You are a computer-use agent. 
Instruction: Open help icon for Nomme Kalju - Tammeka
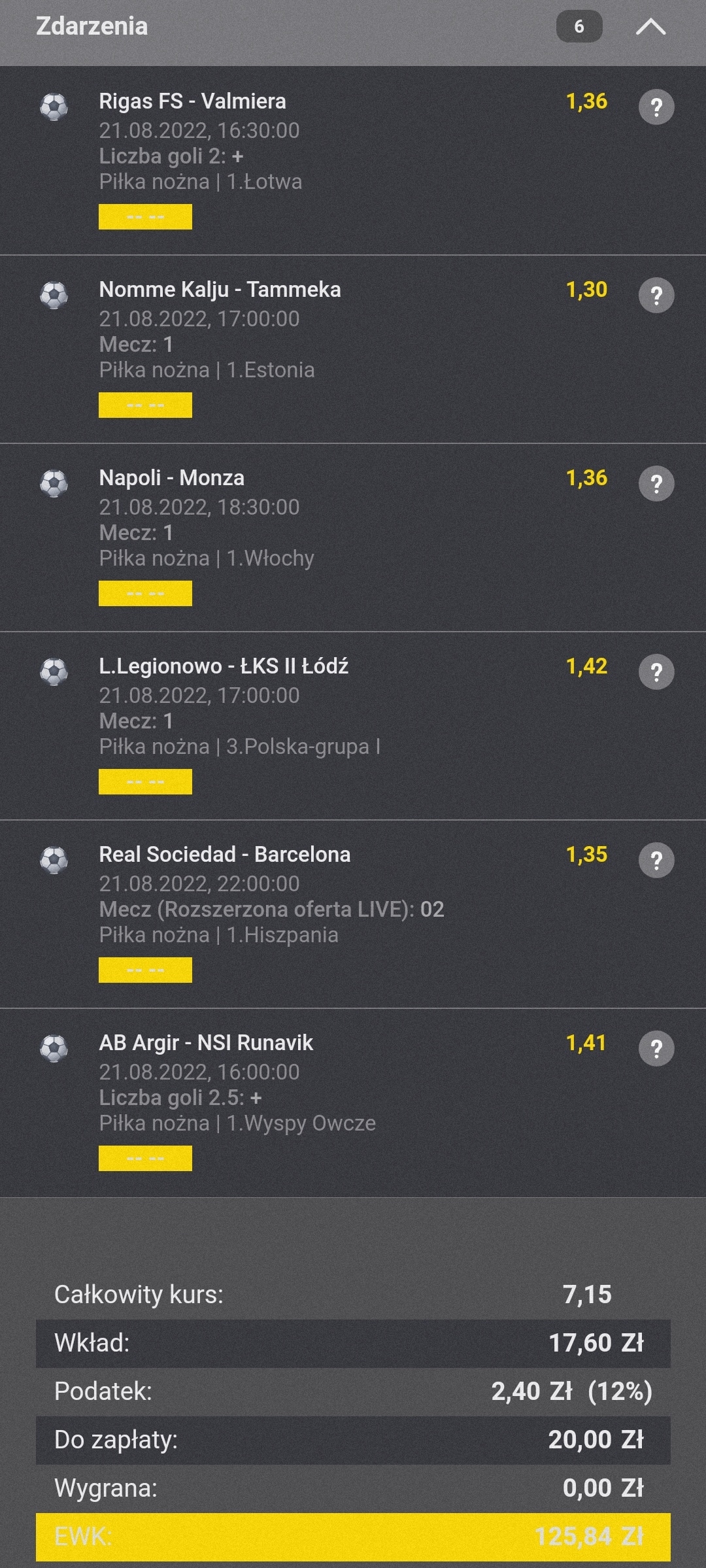(656, 295)
